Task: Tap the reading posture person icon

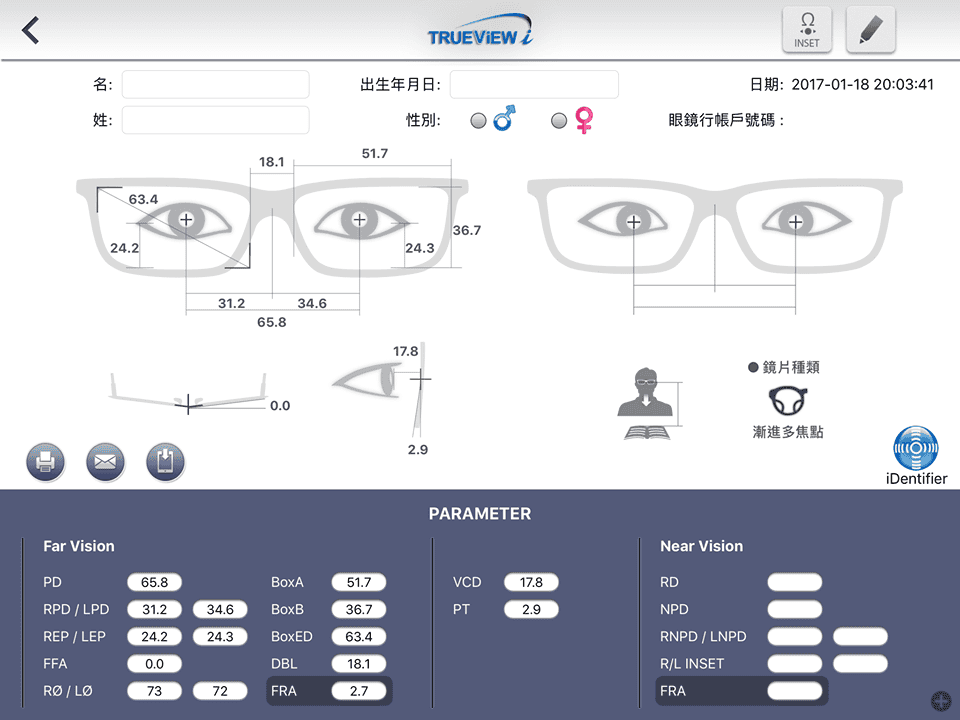Action: coord(648,403)
